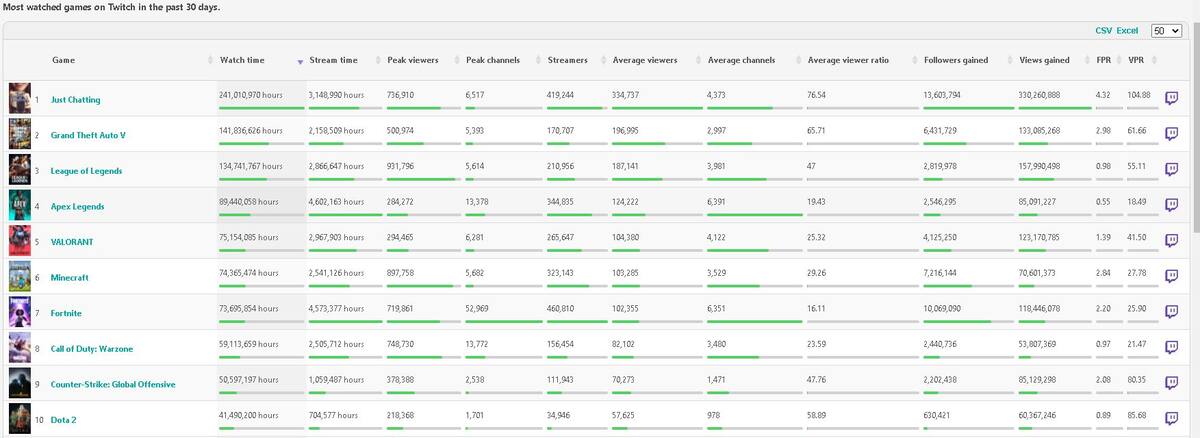Click Counter-Strike average channels value 1,471
The height and width of the screenshot is (438, 1200).
click(x=717, y=379)
